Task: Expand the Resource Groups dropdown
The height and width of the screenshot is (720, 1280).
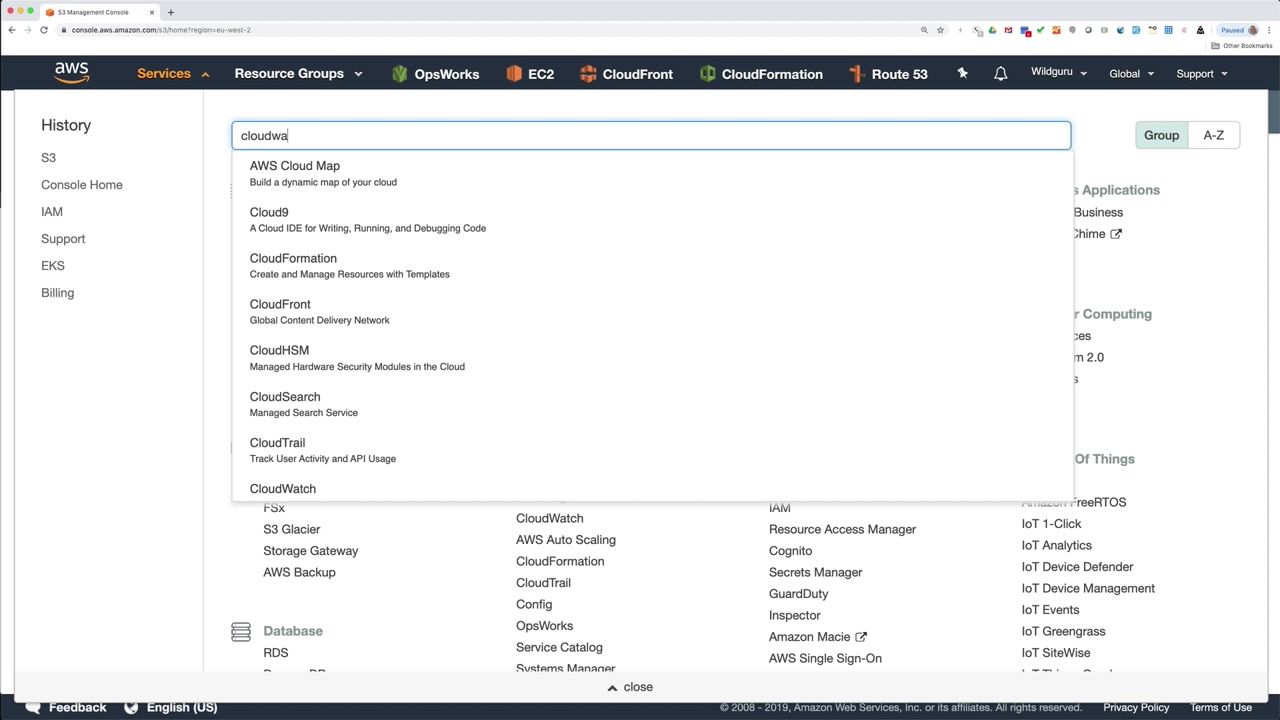Action: [x=298, y=74]
